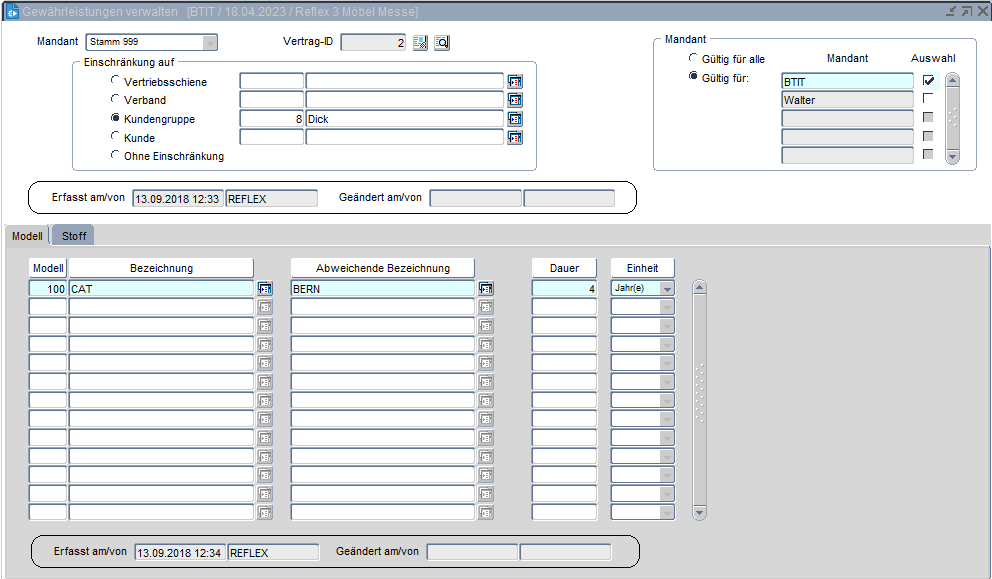Open lookup list for Kunde row
Screen dimensions: 992x579
click(515, 138)
